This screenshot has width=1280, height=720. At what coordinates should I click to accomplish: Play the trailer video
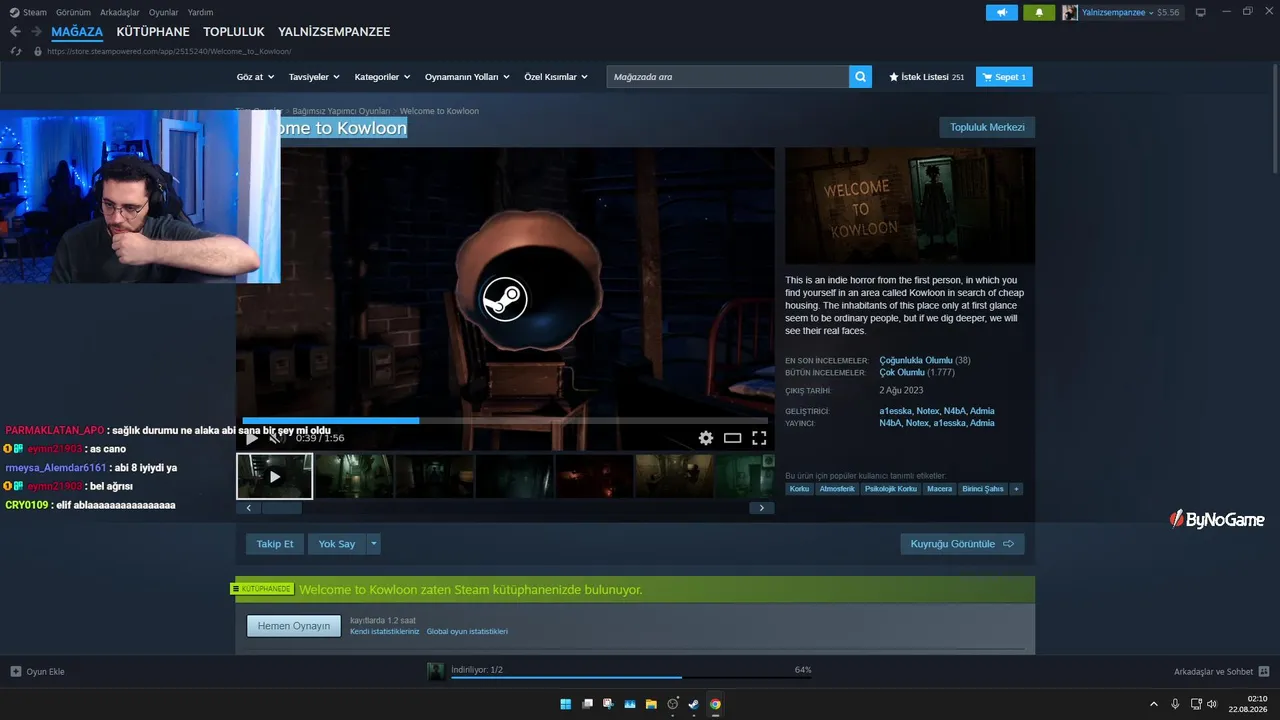click(x=252, y=438)
